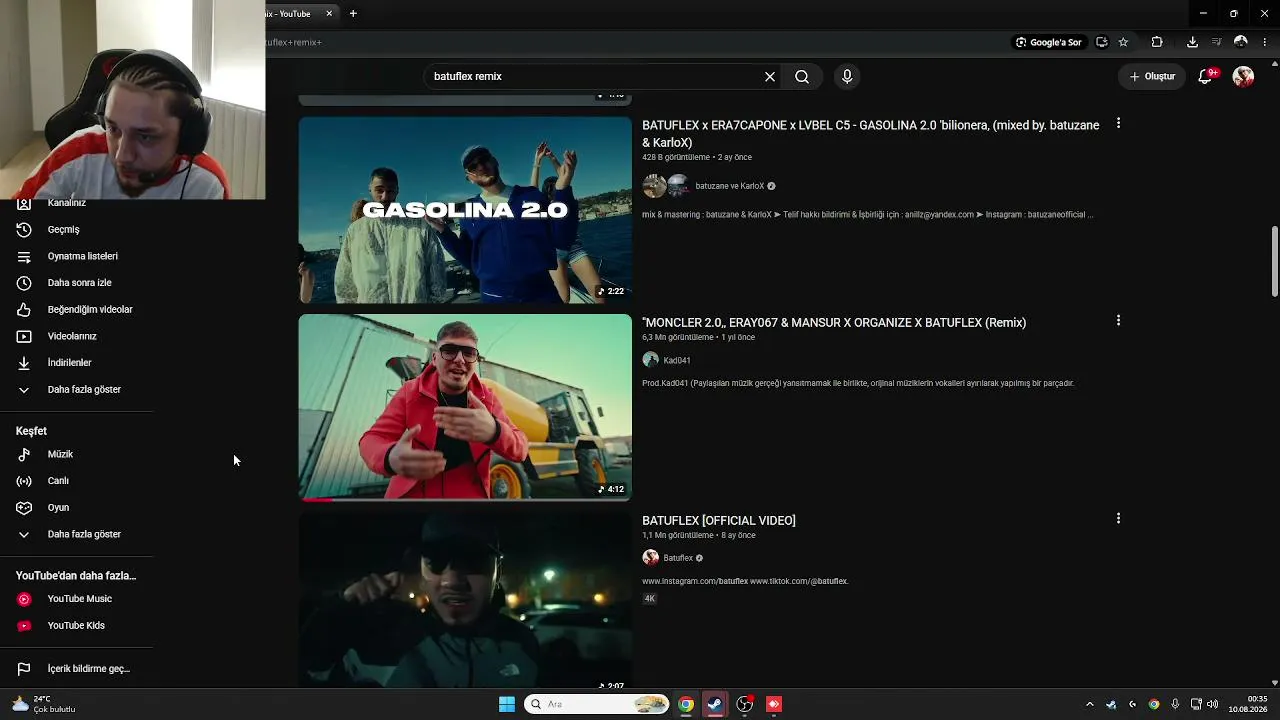Click the YouTube Kids icon in sidebar
Viewport: 1280px width, 720px height.
[24, 626]
